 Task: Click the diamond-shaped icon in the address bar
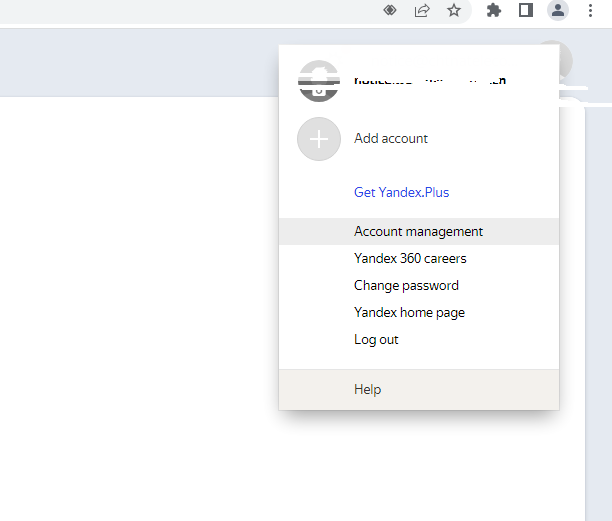[390, 10]
